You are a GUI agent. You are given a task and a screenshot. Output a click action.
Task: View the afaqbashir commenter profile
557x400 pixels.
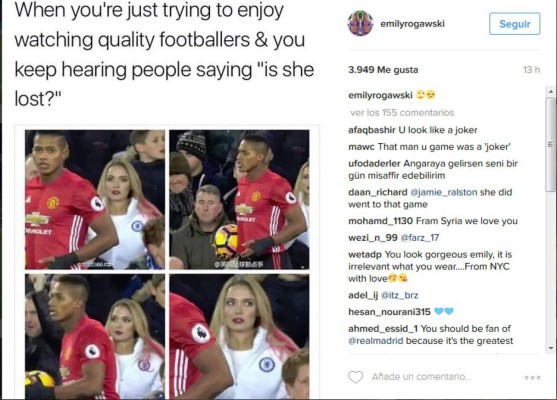click(372, 130)
